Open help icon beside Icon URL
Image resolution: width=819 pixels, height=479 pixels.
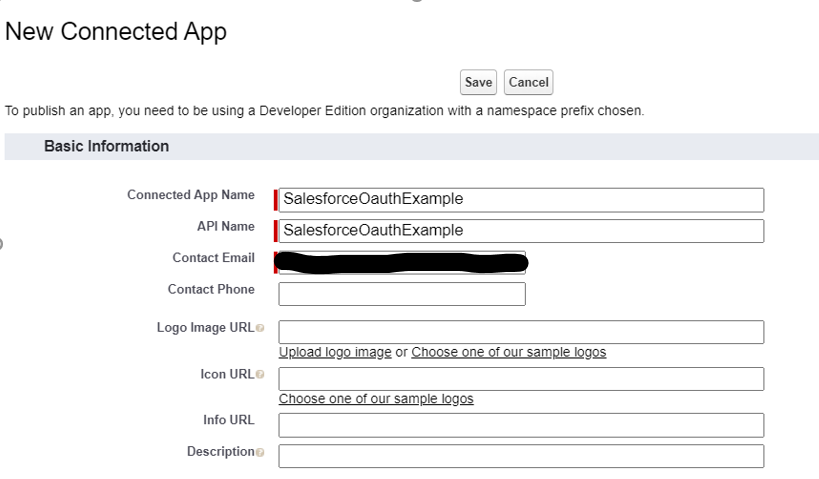[260, 375]
